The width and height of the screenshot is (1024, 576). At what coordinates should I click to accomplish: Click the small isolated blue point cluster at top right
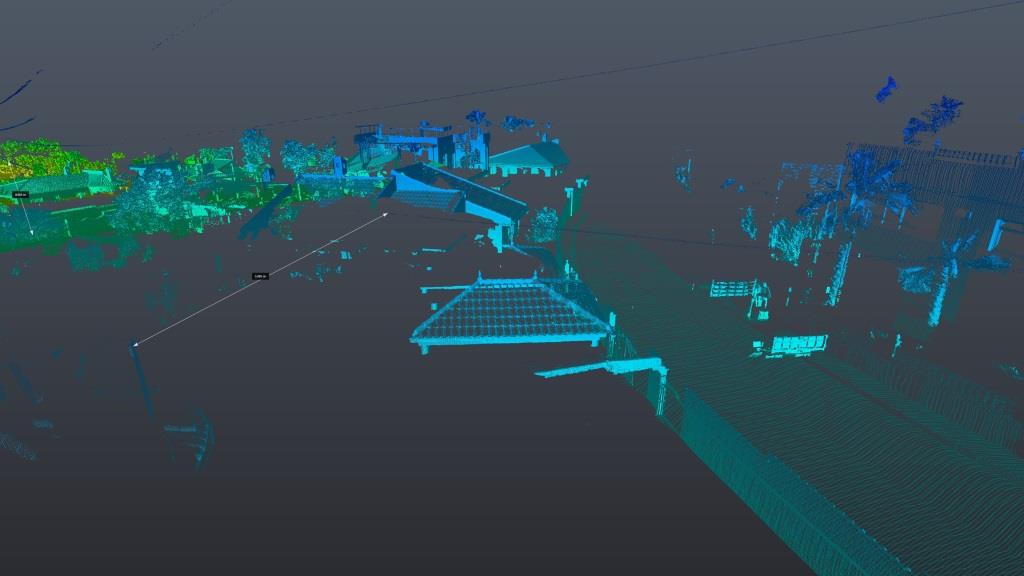click(886, 88)
